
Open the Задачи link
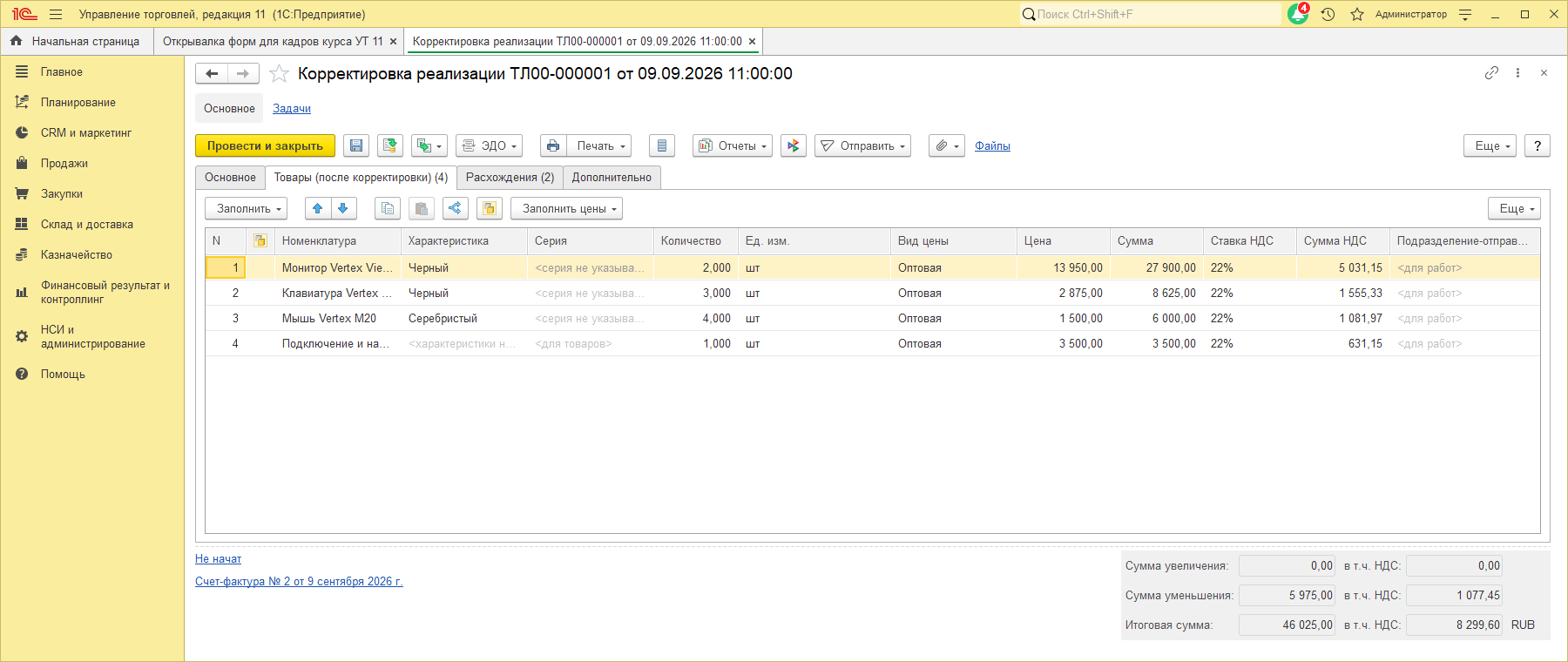click(x=292, y=109)
